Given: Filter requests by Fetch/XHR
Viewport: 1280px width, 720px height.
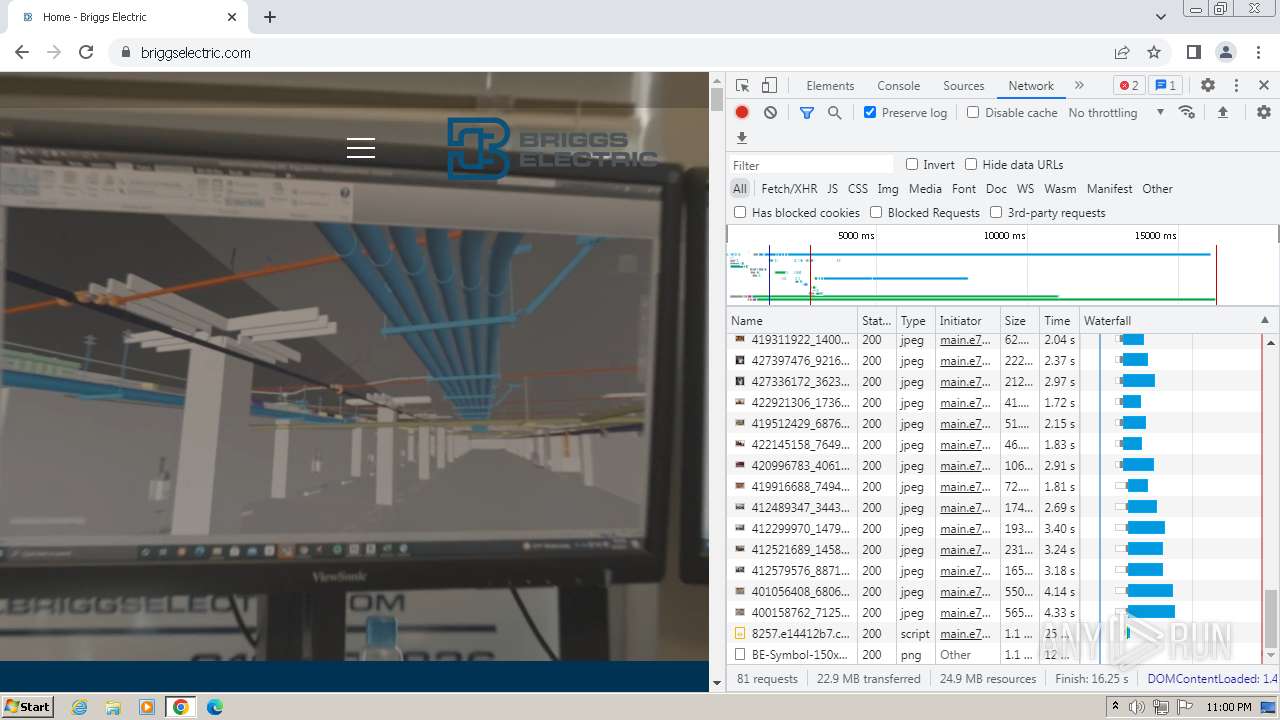Looking at the screenshot, I should pyautogui.click(x=789, y=188).
